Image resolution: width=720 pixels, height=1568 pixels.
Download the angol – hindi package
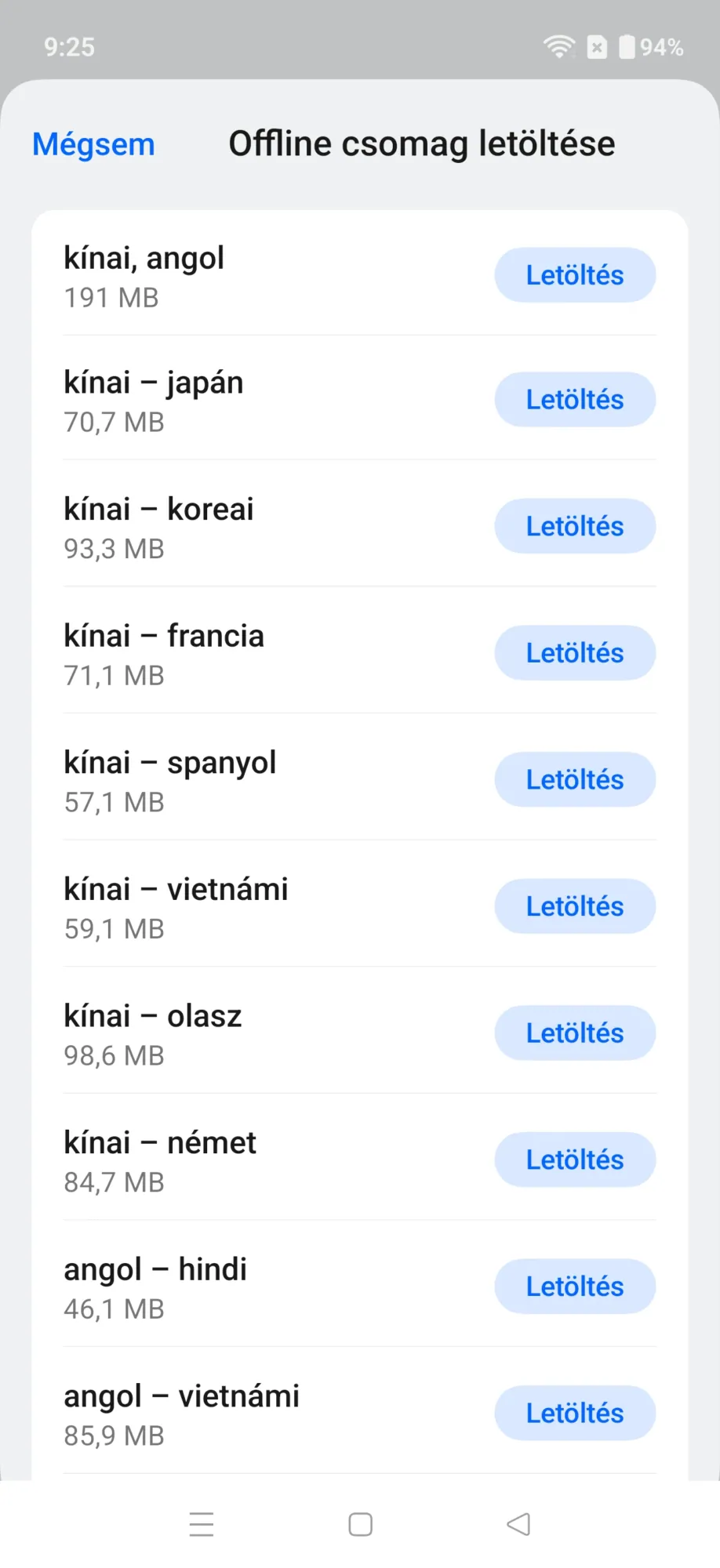click(575, 1287)
